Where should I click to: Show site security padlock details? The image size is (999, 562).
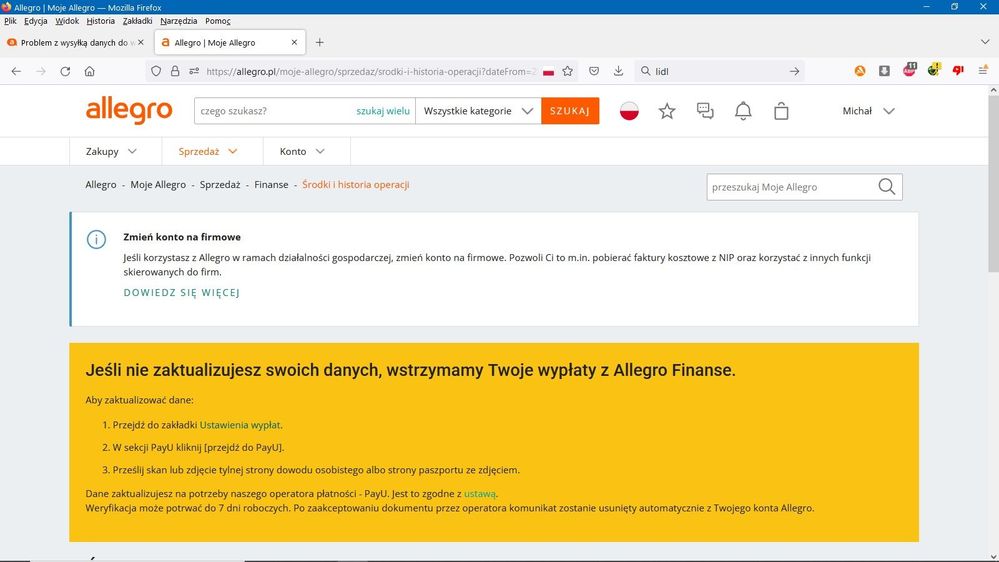point(175,71)
